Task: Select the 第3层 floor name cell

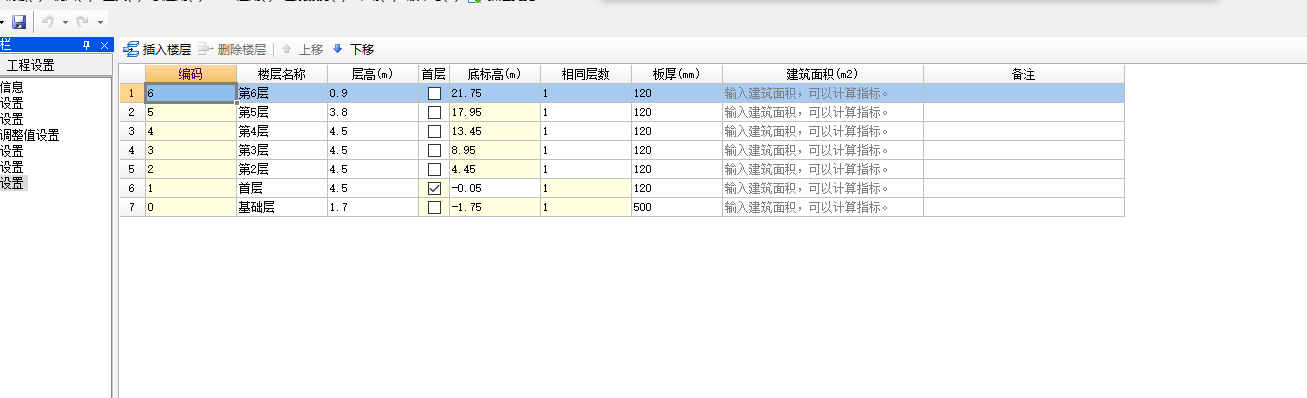Action: (x=282, y=150)
